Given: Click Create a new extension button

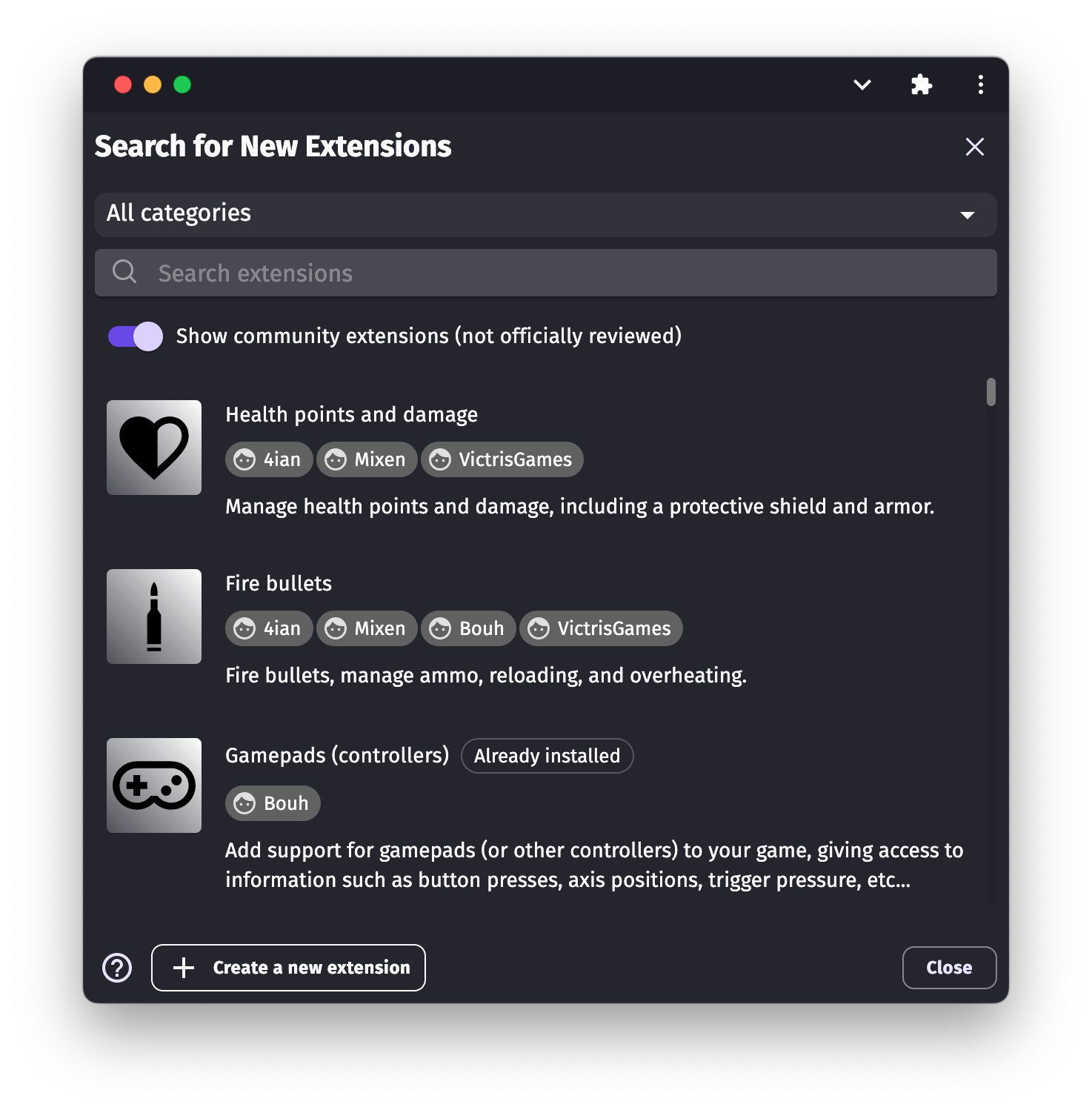Looking at the screenshot, I should click(288, 968).
